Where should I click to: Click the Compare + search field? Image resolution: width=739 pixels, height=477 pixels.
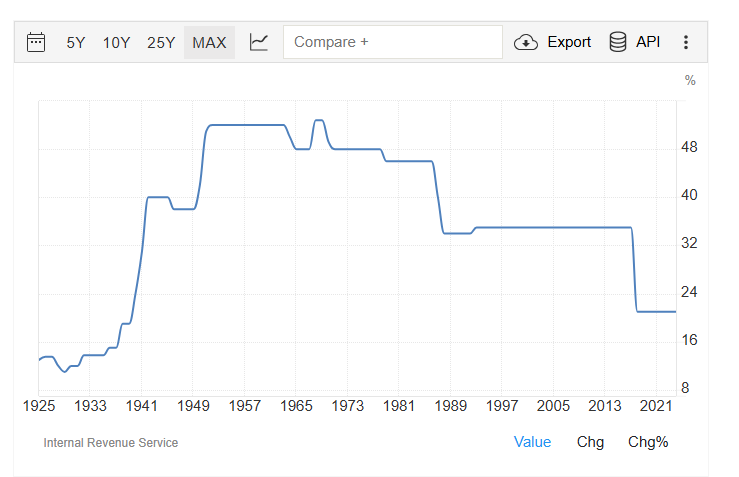[x=393, y=42]
